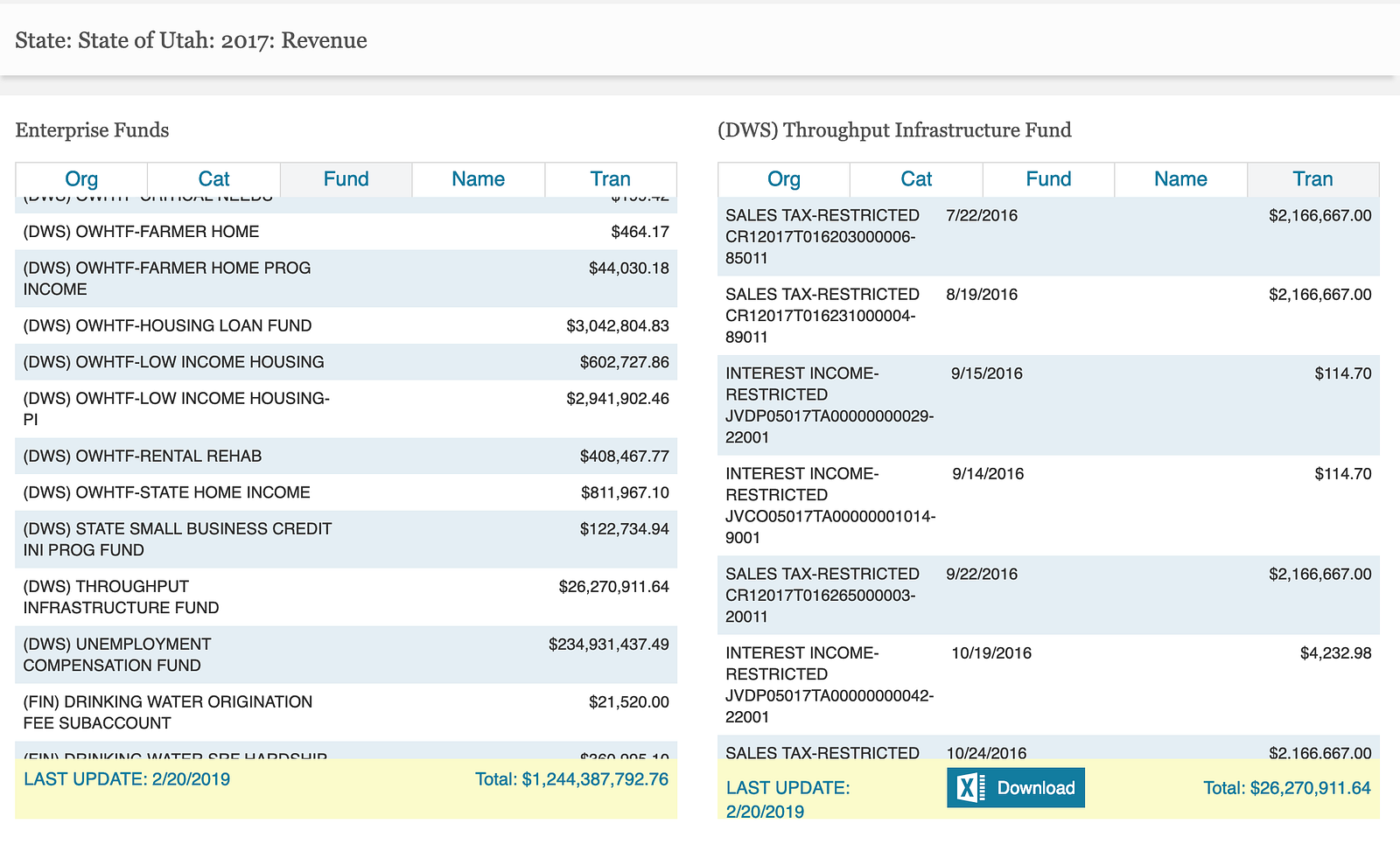Screen dimensions: 1400x858
Task: Open the Fund tab in Enterprise Funds
Action: [346, 179]
